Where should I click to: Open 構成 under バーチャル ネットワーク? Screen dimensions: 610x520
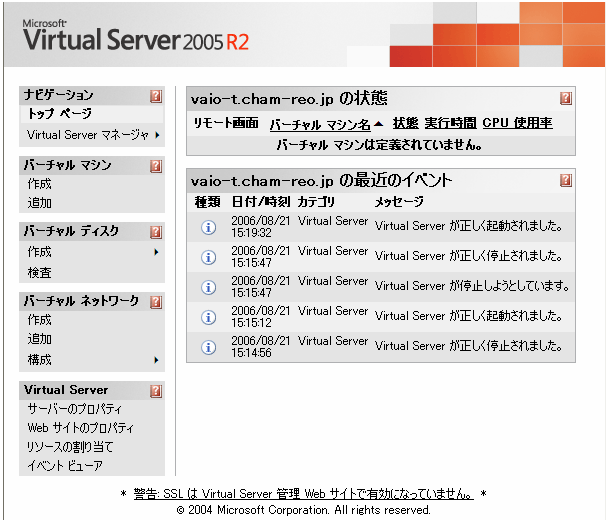coord(39,360)
